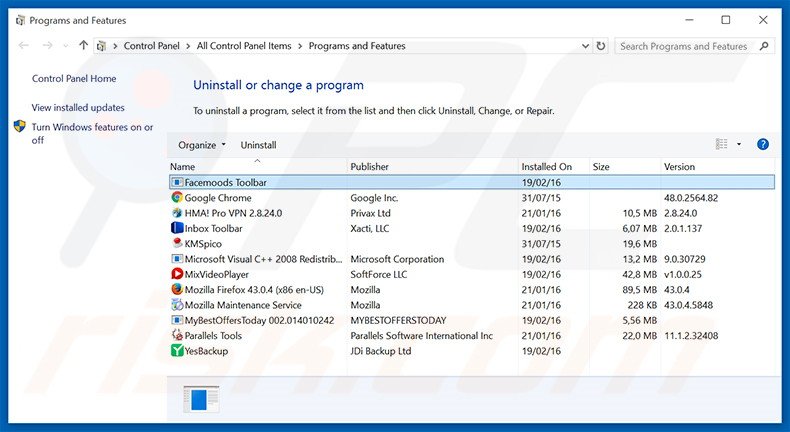
Task: Go back with the back arrow
Action: click(23, 46)
